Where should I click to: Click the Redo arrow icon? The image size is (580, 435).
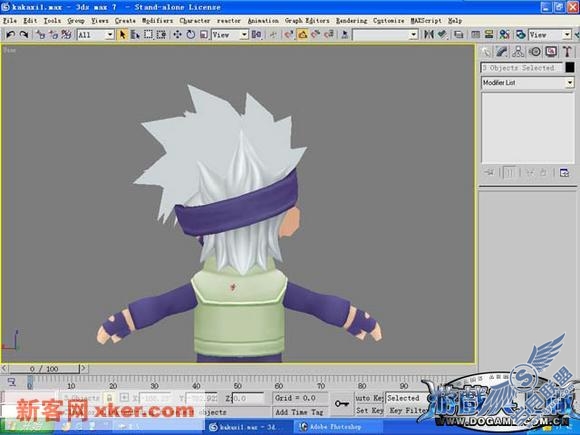(x=24, y=35)
